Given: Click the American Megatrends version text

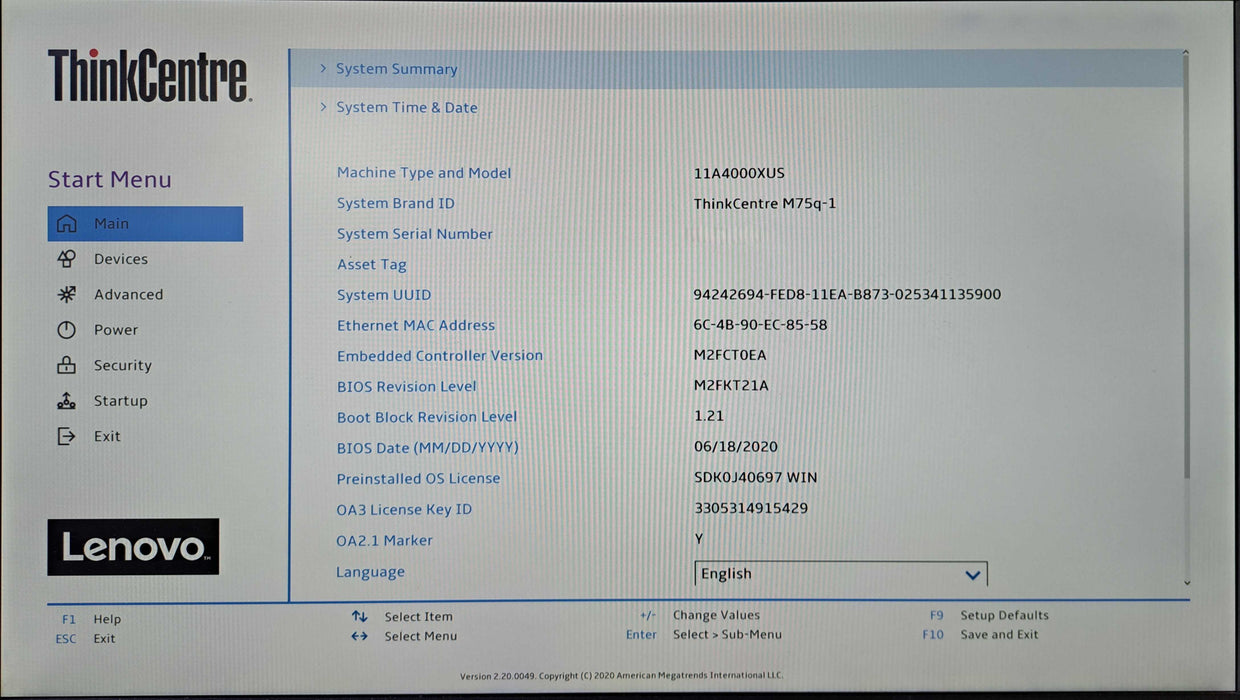Looking at the screenshot, I should 621,676.
